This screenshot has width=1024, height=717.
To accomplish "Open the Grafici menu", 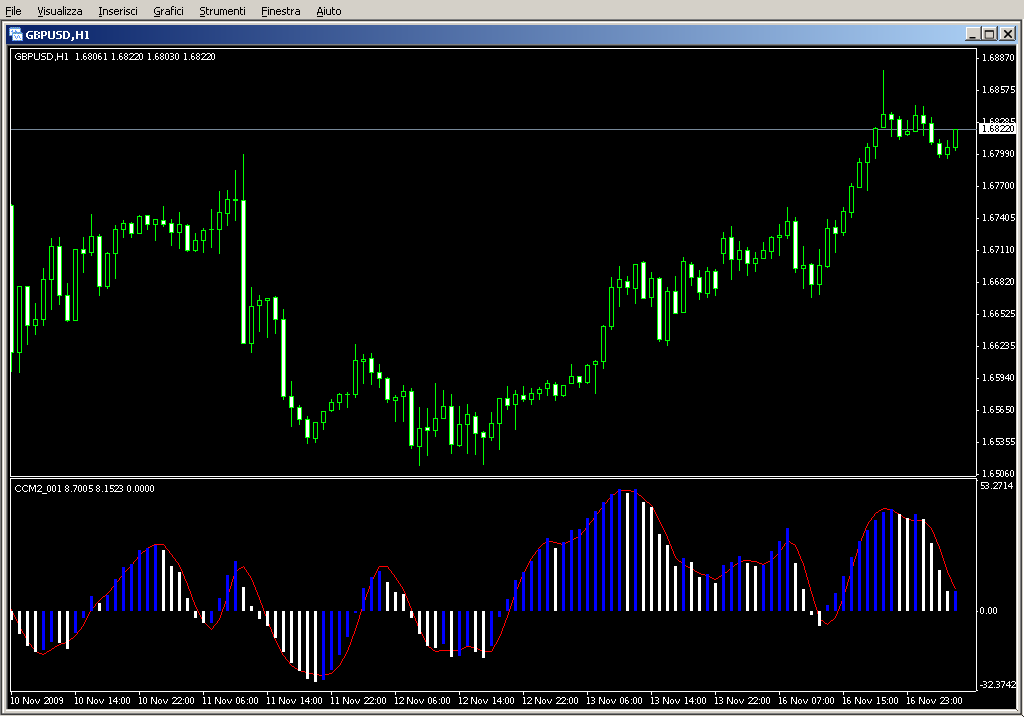I will tap(168, 11).
